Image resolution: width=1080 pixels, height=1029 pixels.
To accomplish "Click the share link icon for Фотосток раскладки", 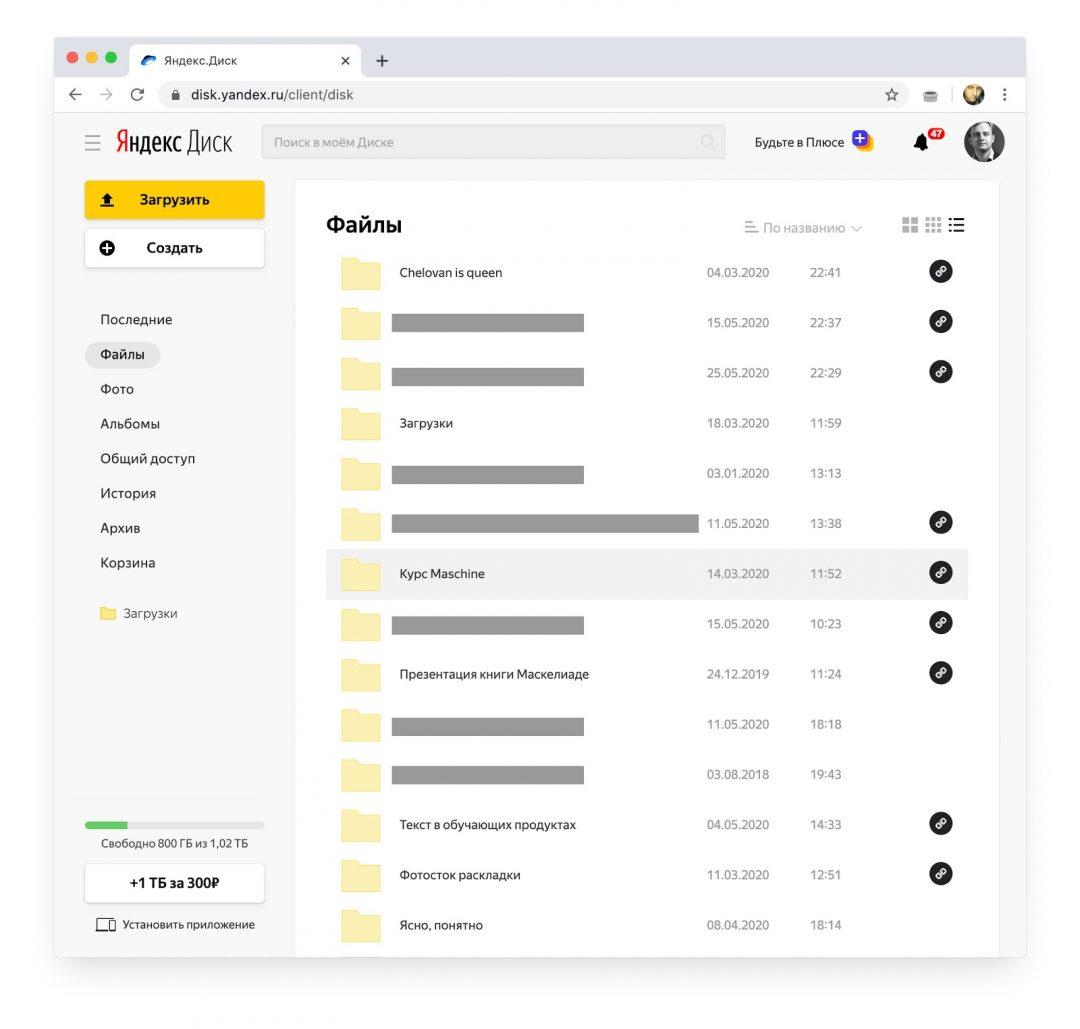I will [x=940, y=873].
